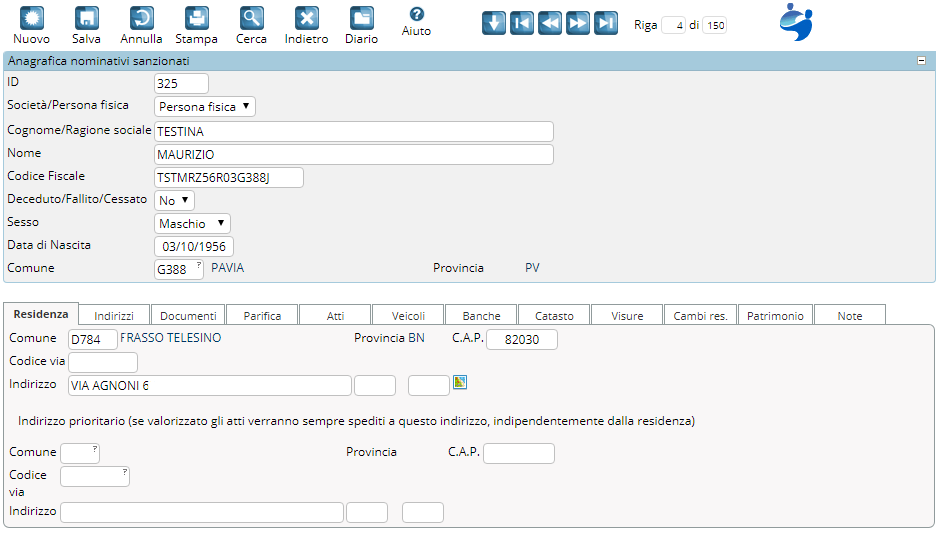Viewport: 941px width, 535px height.
Task: Open help via the Aiuto icon
Action: [x=417, y=15]
